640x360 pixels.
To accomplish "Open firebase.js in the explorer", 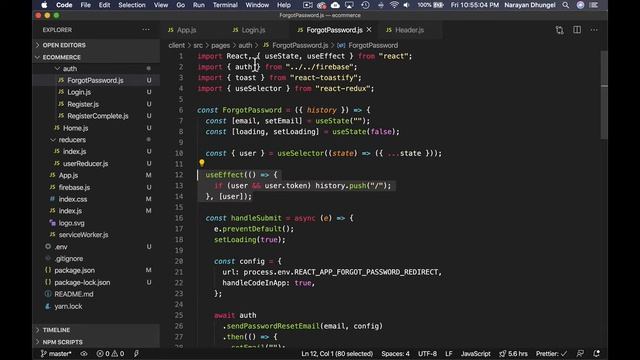I will pyautogui.click(x=74, y=187).
